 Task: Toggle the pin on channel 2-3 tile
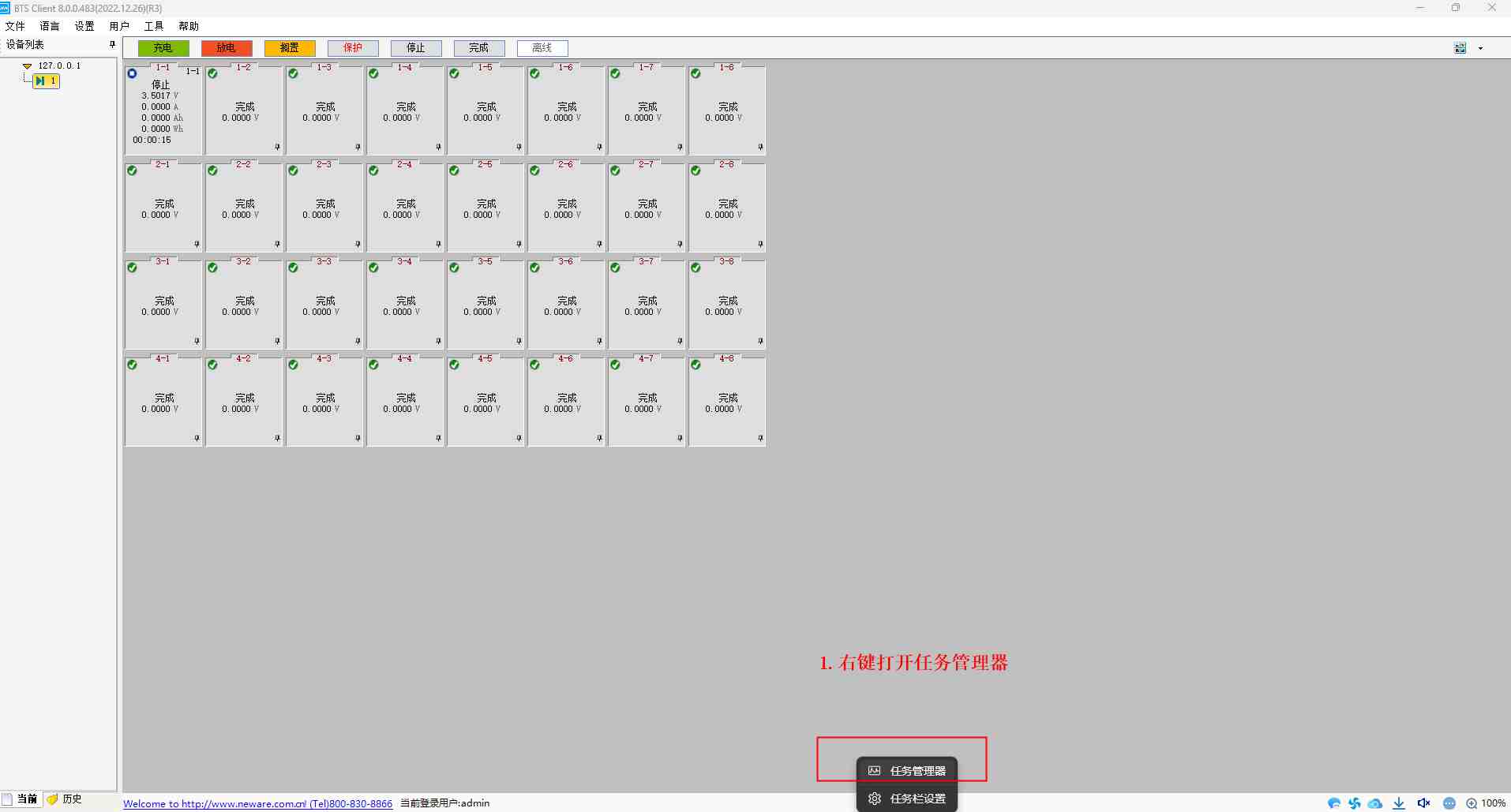pos(358,244)
